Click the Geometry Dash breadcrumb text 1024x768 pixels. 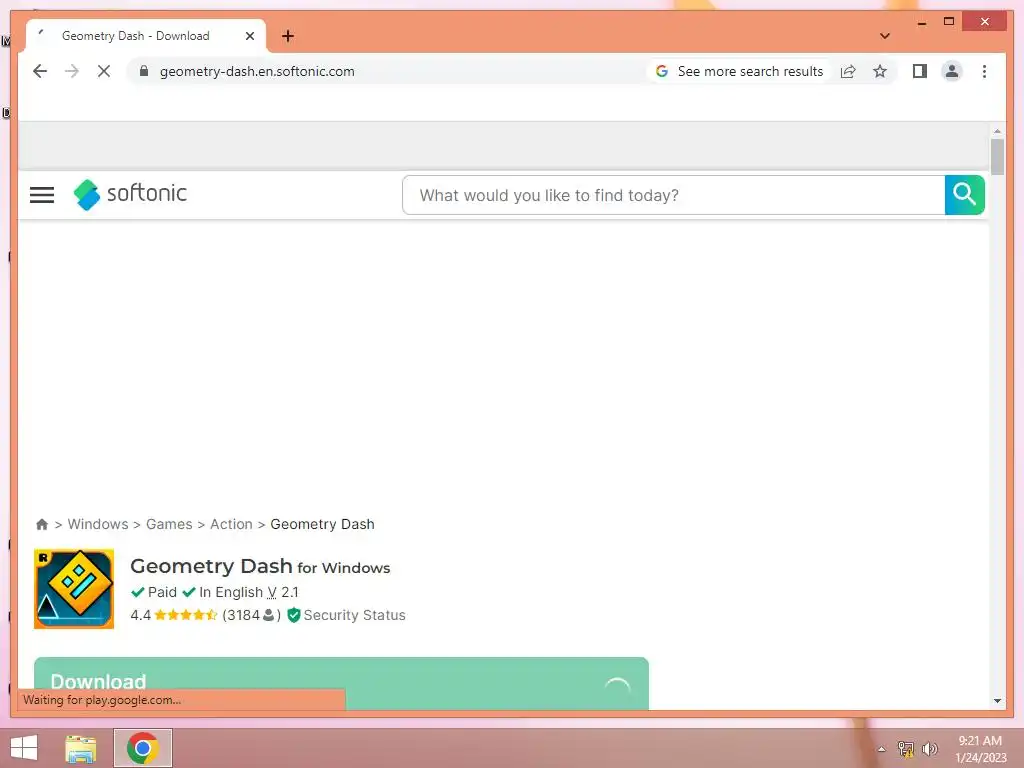click(x=323, y=524)
